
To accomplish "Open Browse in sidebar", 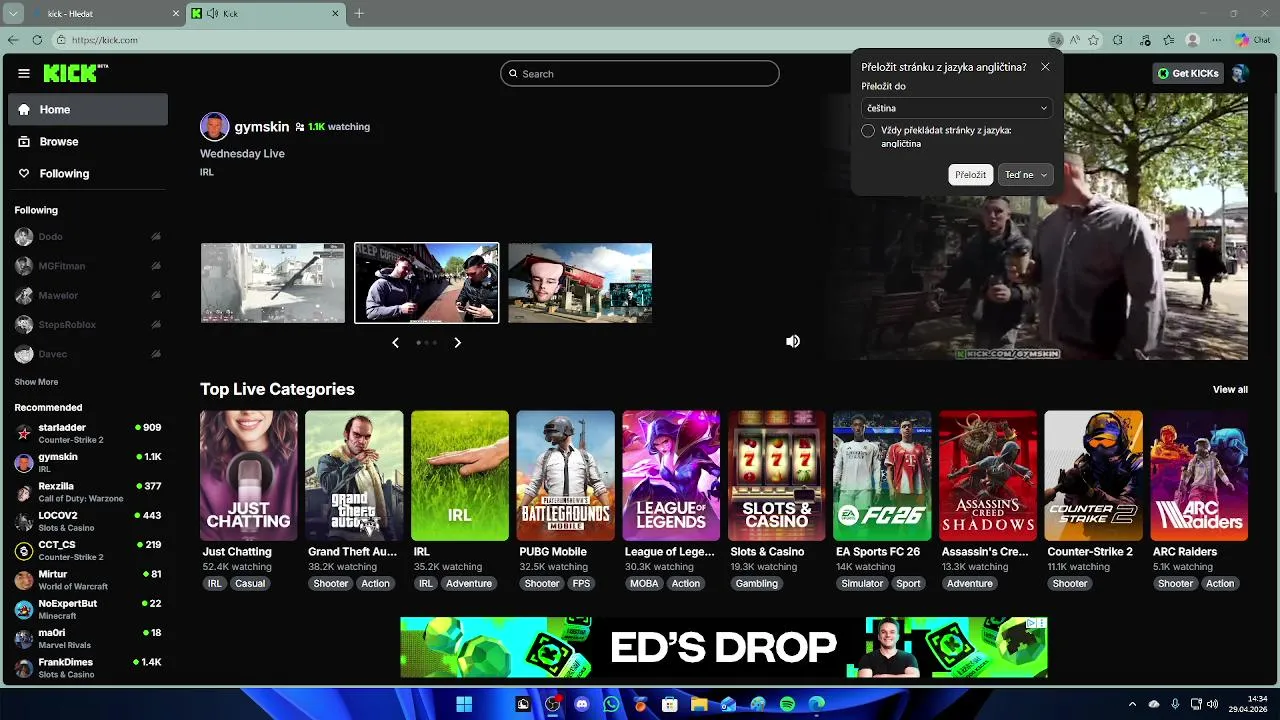I will (88, 142).
